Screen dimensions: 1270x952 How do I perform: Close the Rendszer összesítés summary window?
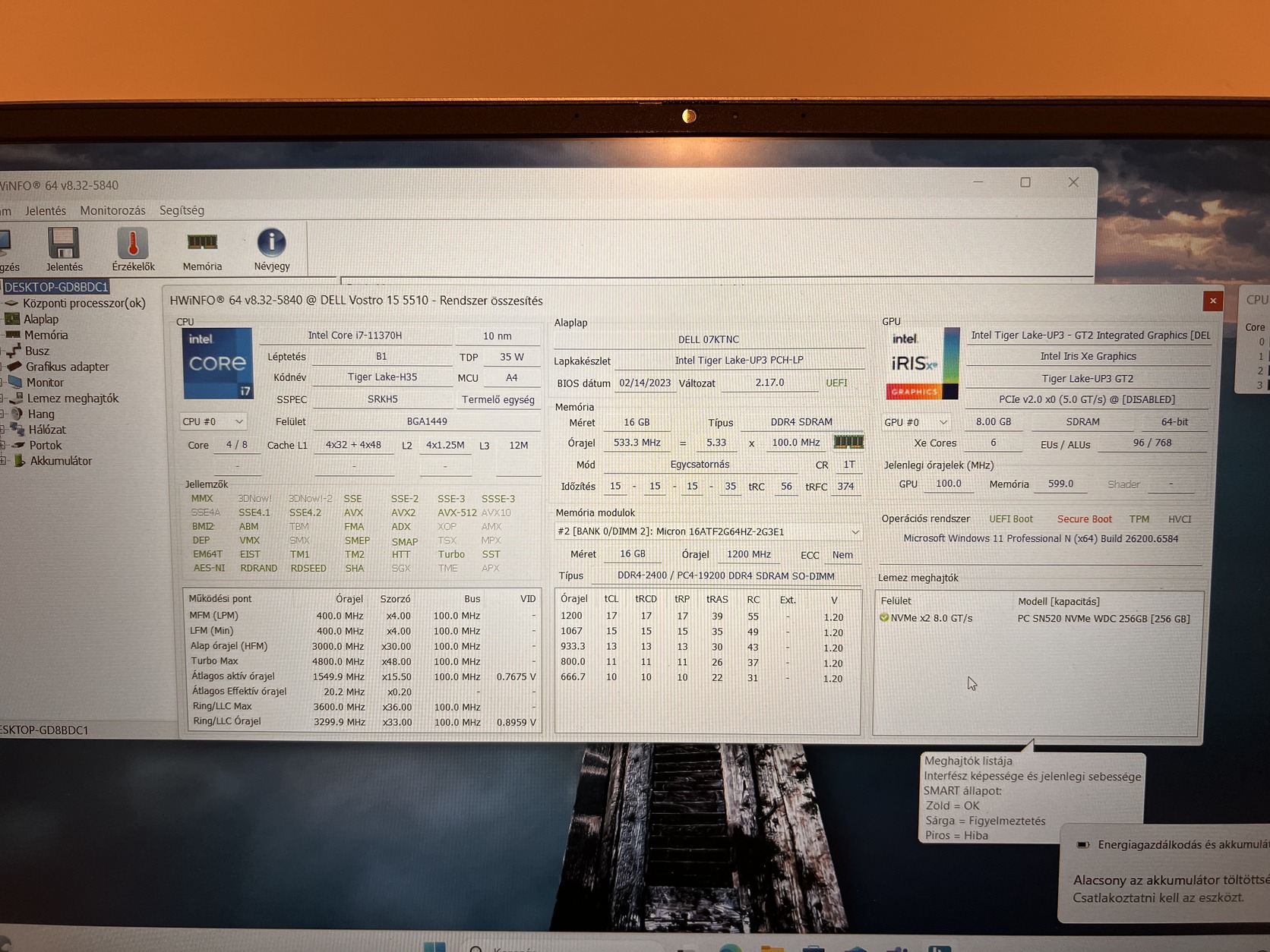click(x=1213, y=301)
